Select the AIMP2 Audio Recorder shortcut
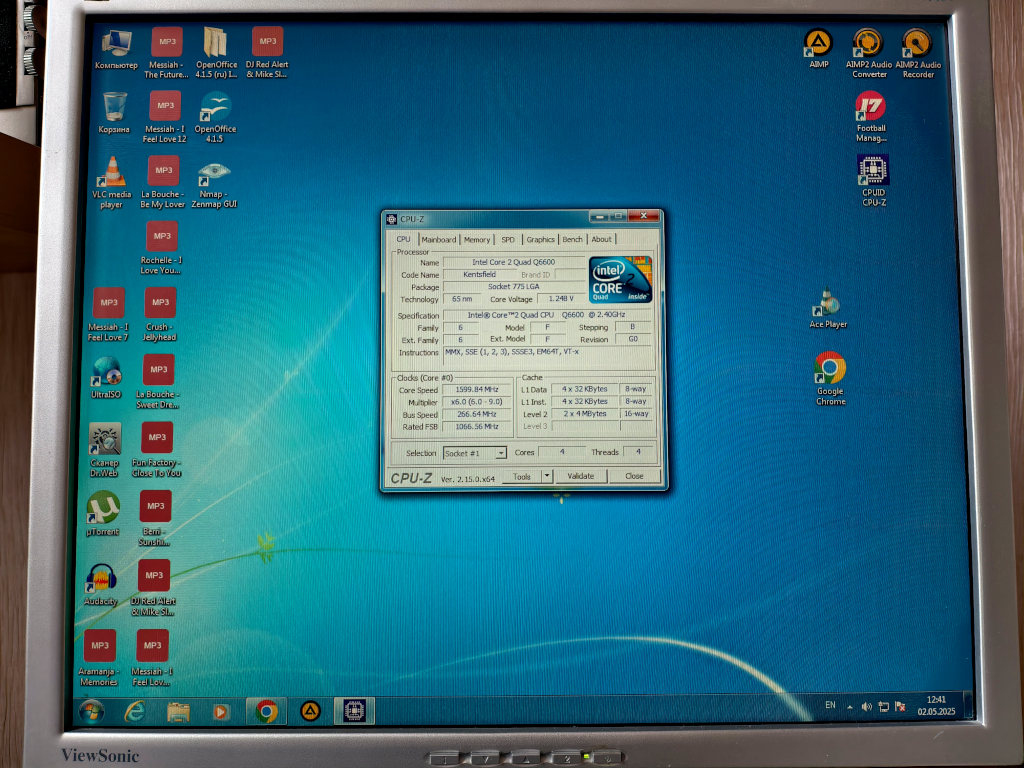Image resolution: width=1024 pixels, height=768 pixels. pyautogui.click(x=918, y=53)
